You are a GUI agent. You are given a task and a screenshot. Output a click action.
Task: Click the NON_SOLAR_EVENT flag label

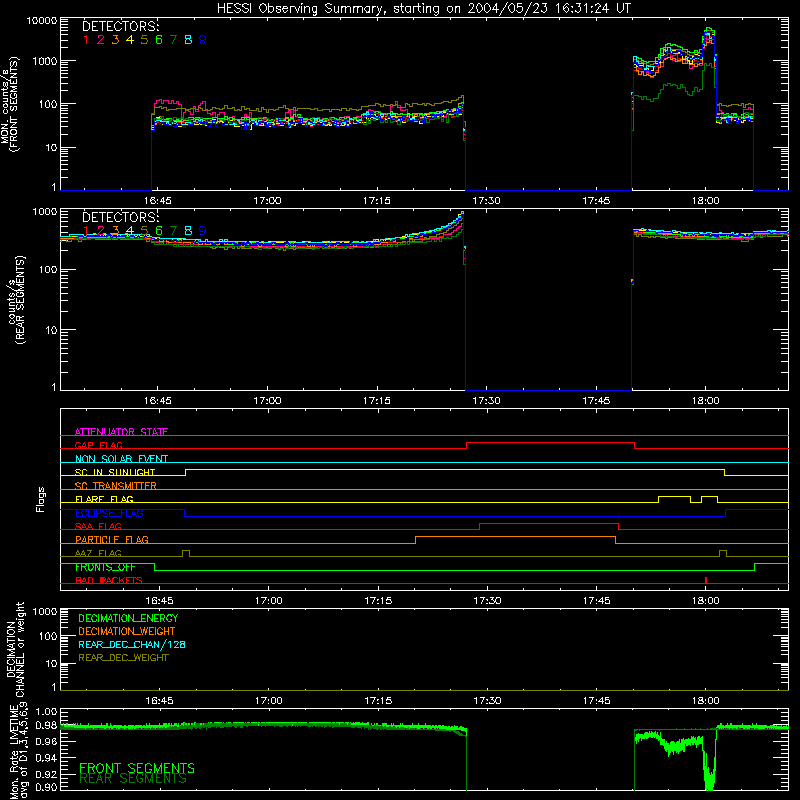point(121,459)
